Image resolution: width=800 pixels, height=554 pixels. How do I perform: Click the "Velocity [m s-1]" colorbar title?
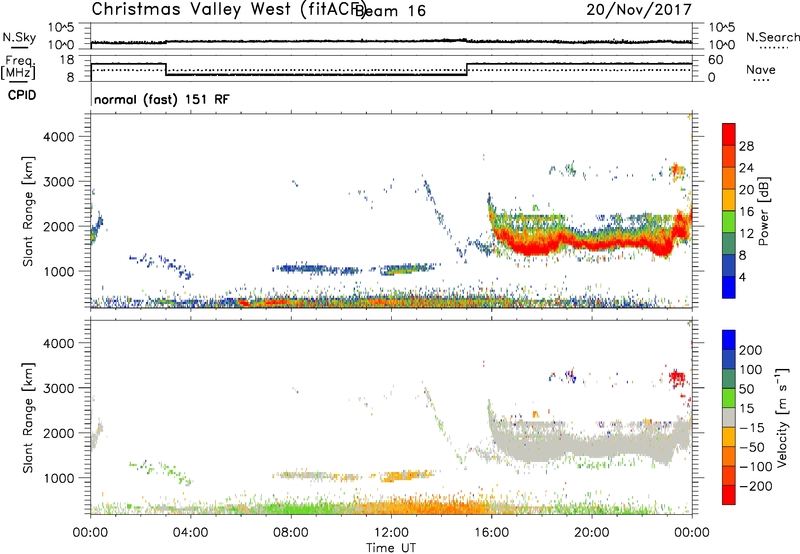782,417
